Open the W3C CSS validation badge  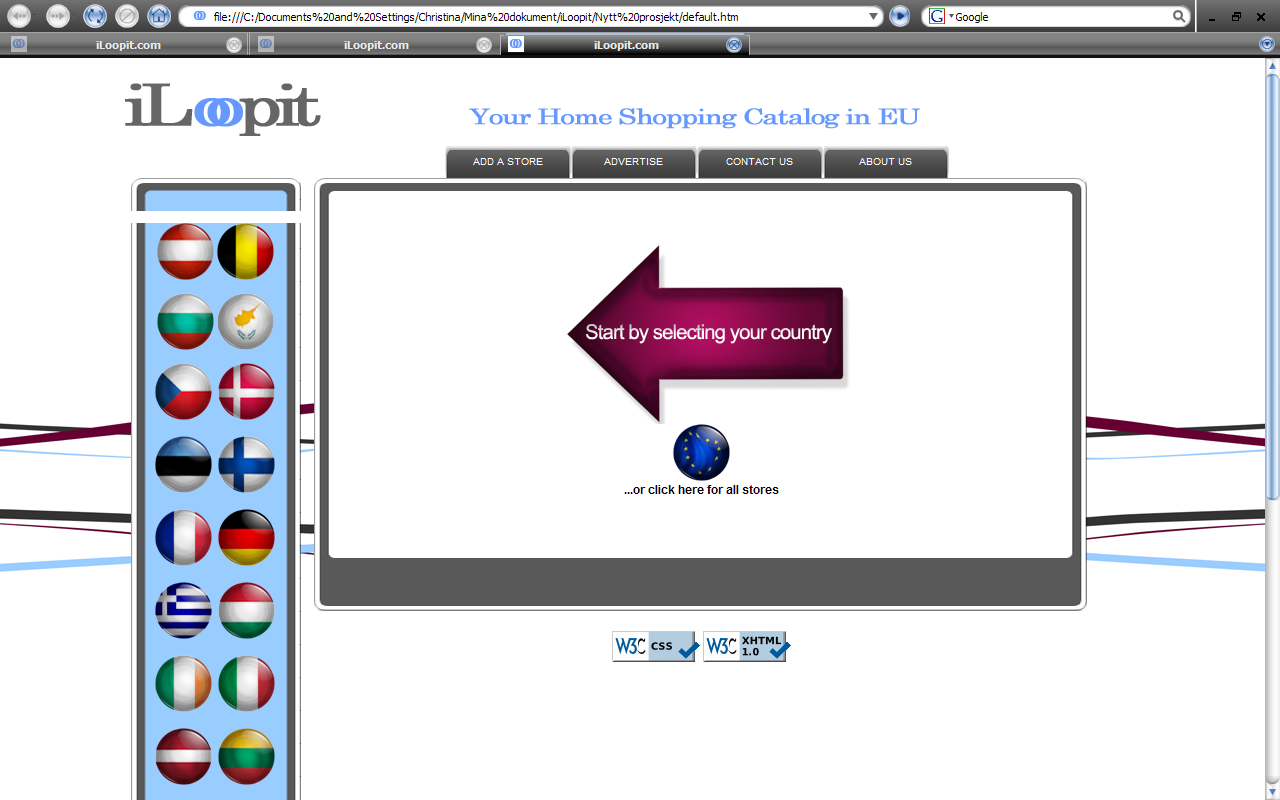pos(655,647)
